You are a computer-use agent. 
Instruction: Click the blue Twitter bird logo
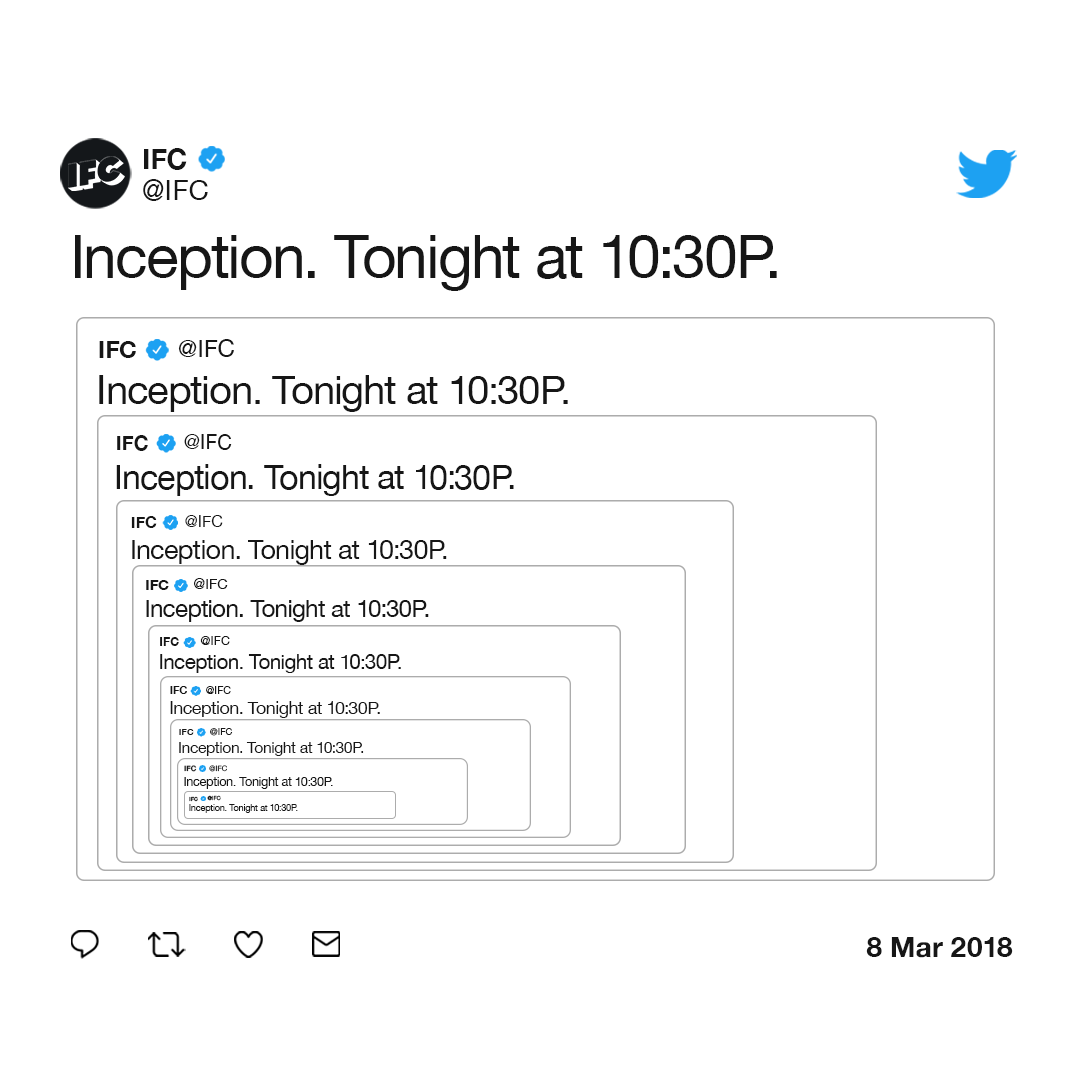[986, 174]
